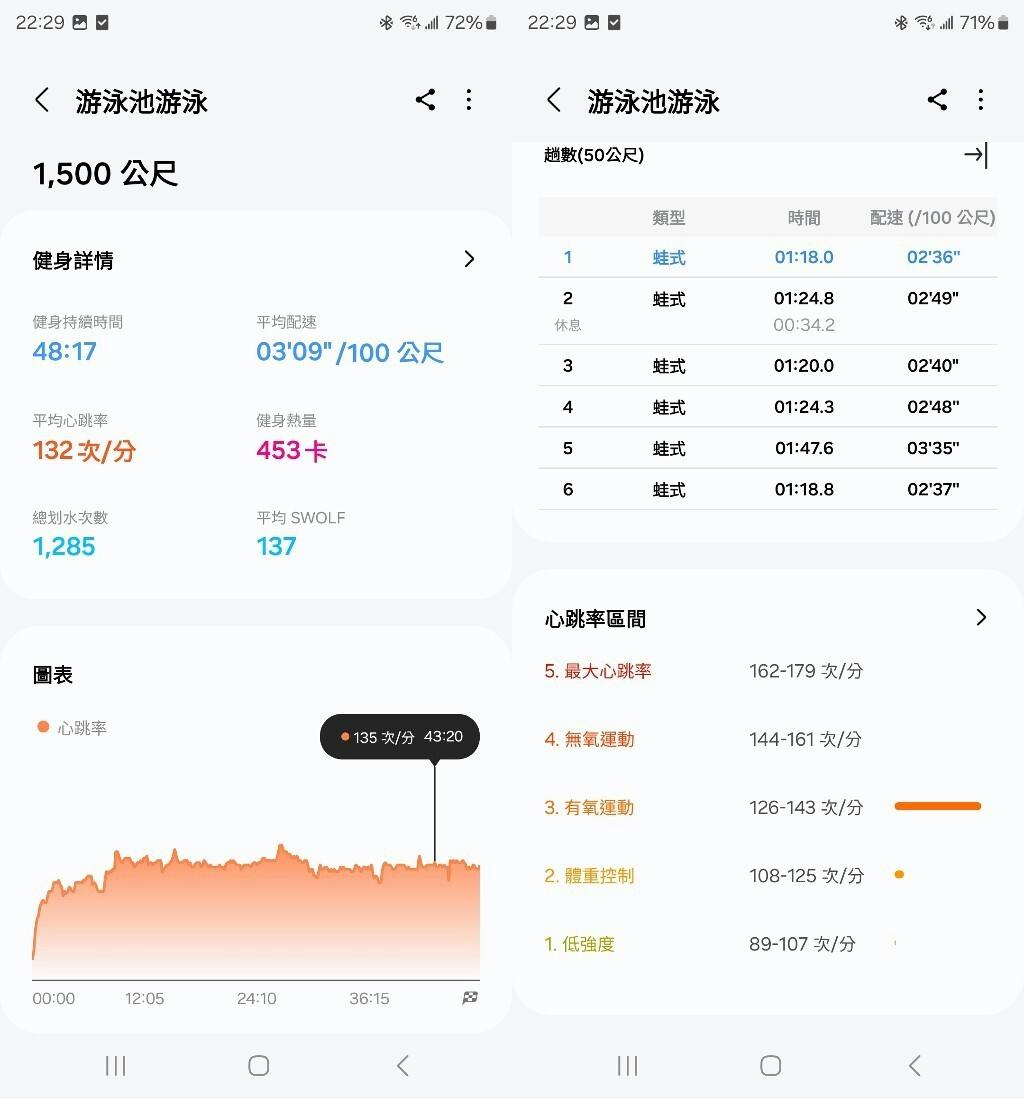Tap share icon in left screen header
Viewport: 1024px width, 1098px height.
(425, 100)
